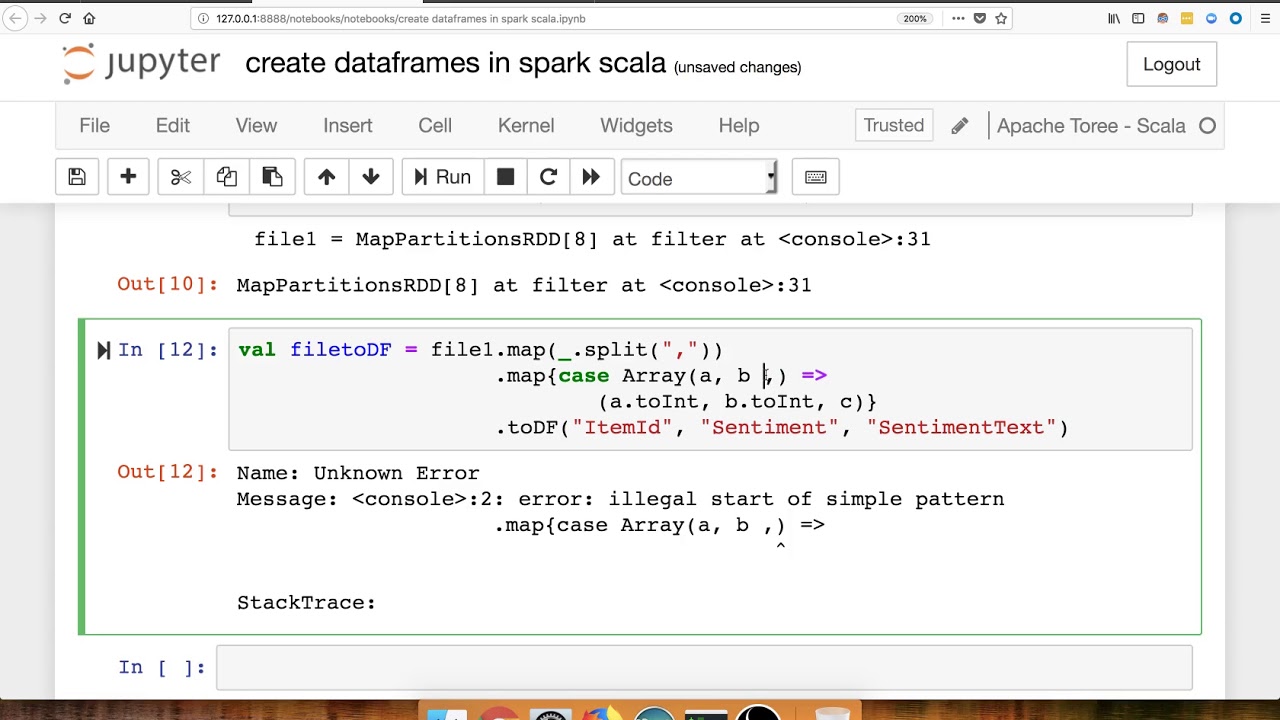Image resolution: width=1280 pixels, height=720 pixels.
Task: Click 'illegal start of simple pattern' message
Action: coord(807,499)
